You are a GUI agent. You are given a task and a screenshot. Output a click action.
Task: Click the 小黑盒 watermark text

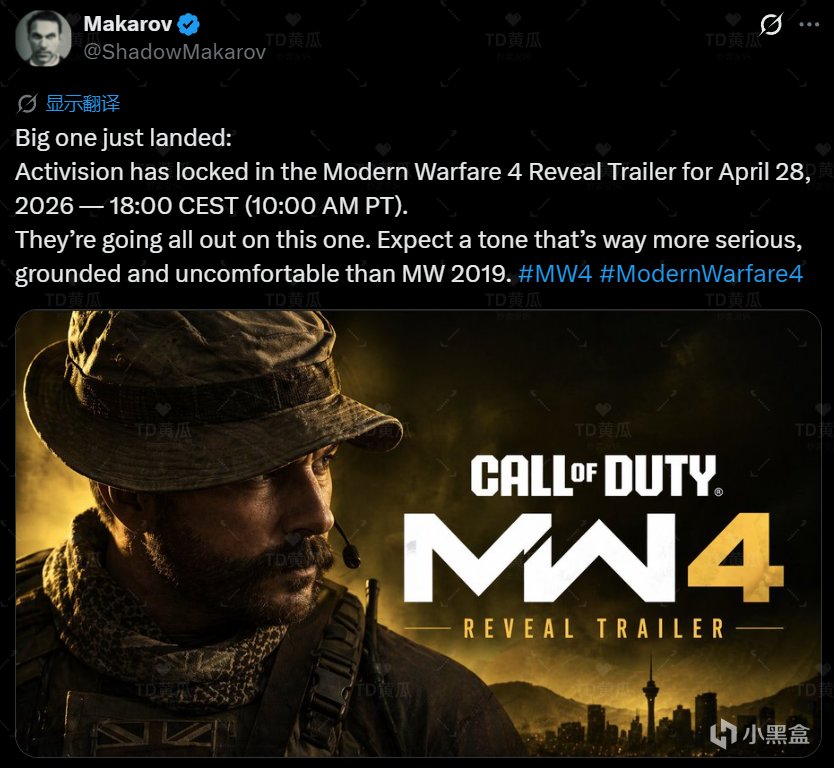click(x=776, y=734)
